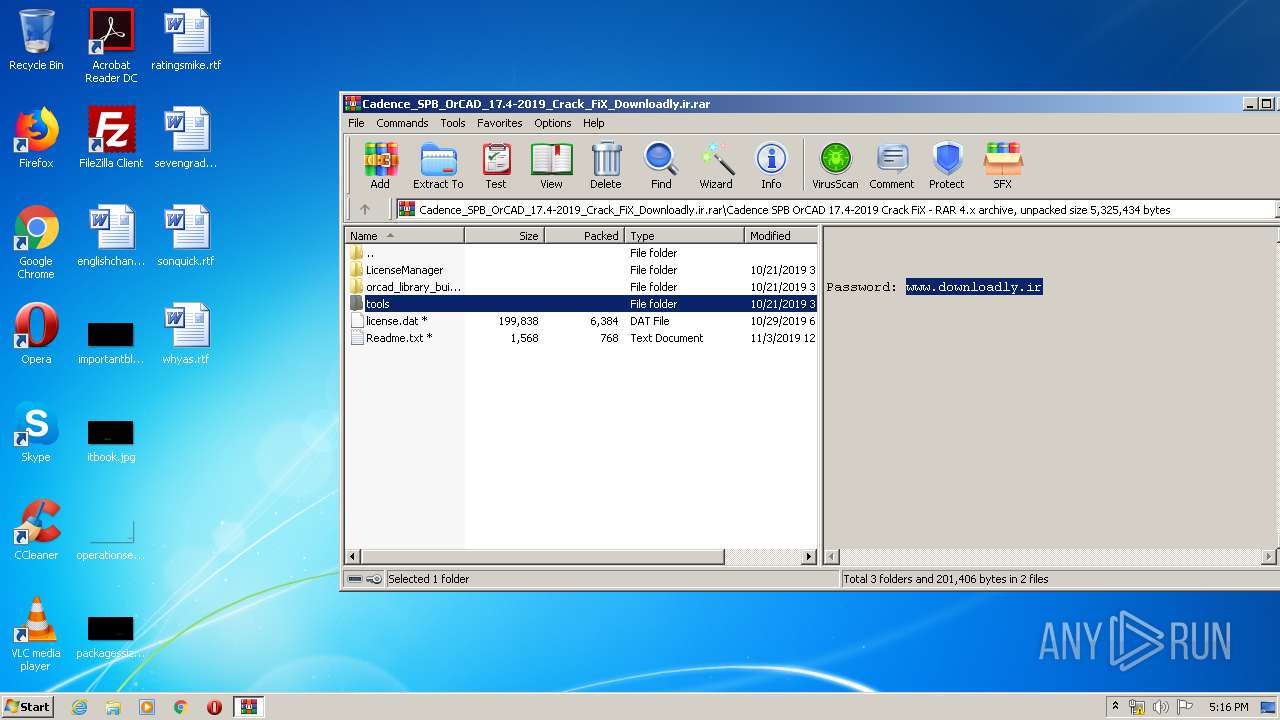1280x720 pixels.
Task: Open the File menu
Action: point(356,123)
